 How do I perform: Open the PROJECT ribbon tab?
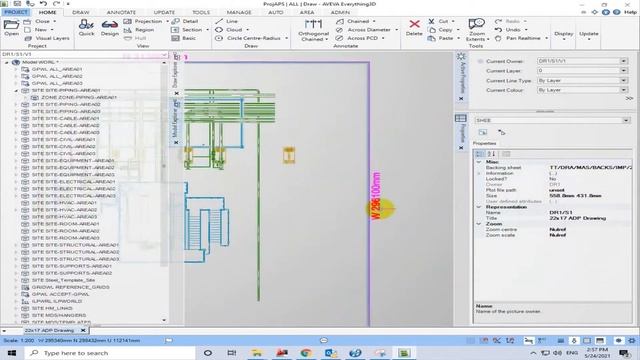click(16, 12)
